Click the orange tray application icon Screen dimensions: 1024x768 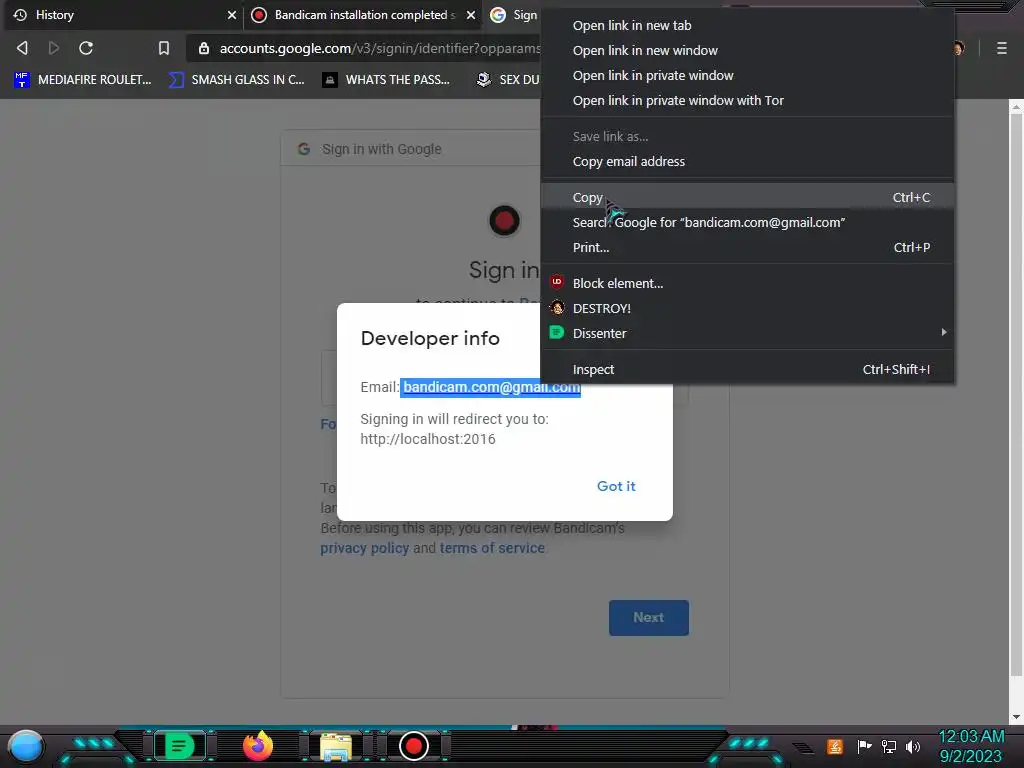pos(835,746)
